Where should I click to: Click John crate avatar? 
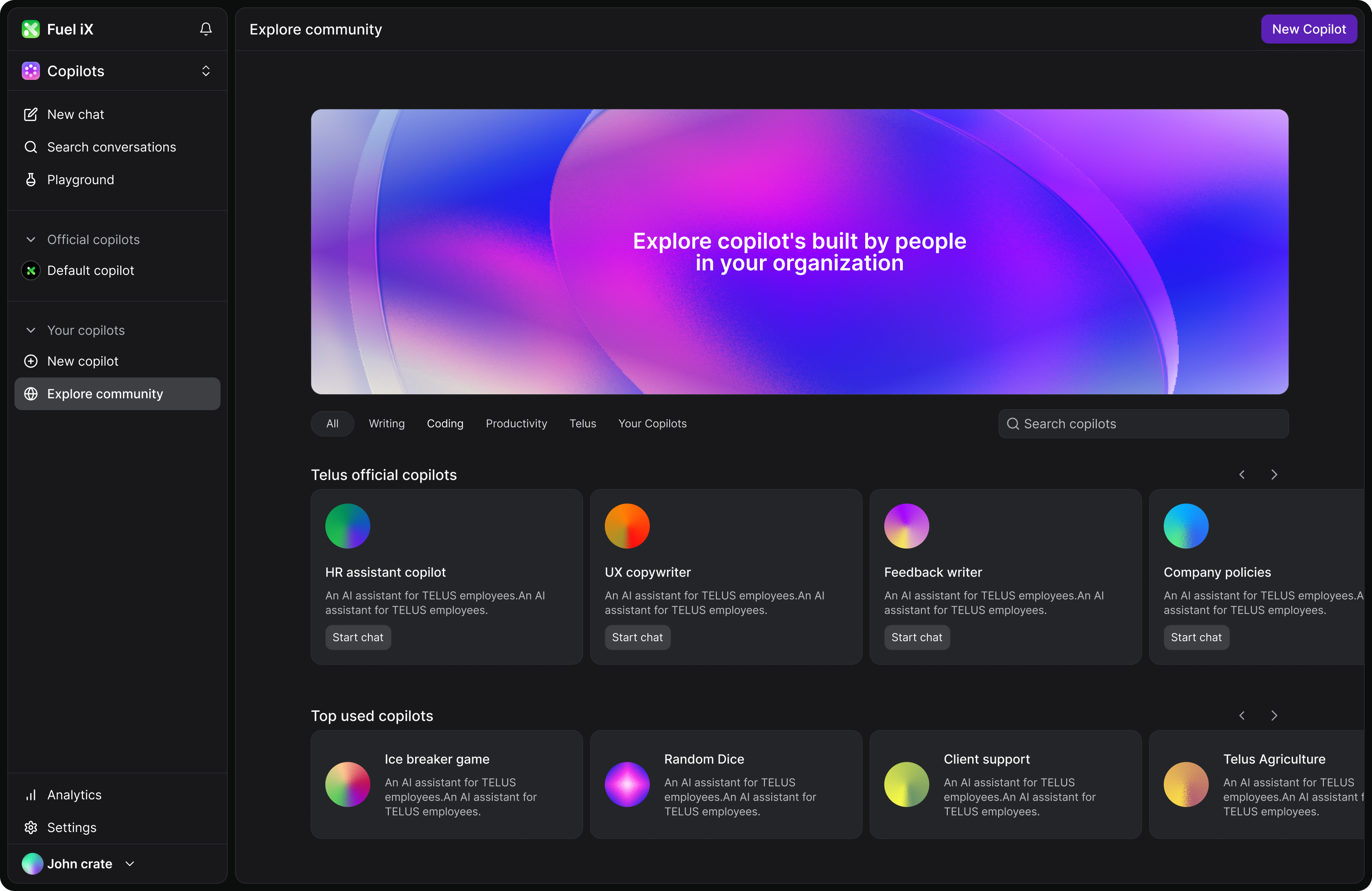(x=32, y=863)
